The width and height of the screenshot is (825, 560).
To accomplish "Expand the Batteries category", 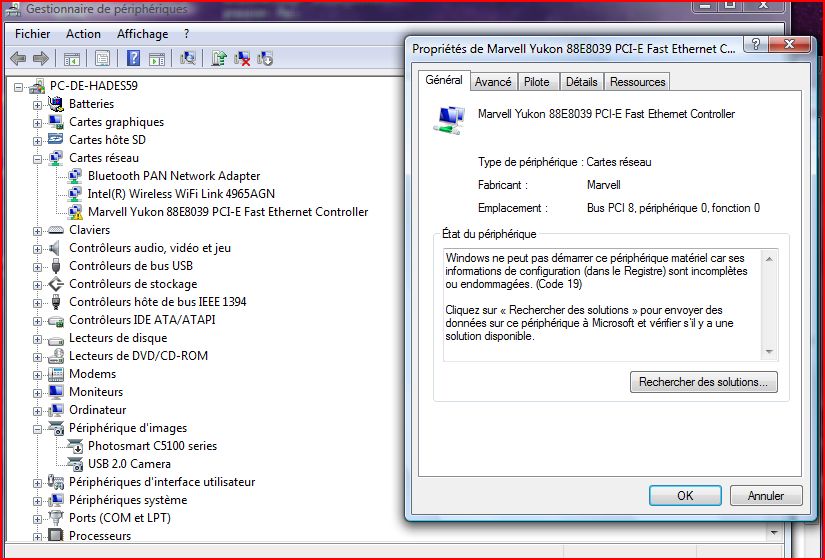I will click(x=37, y=104).
